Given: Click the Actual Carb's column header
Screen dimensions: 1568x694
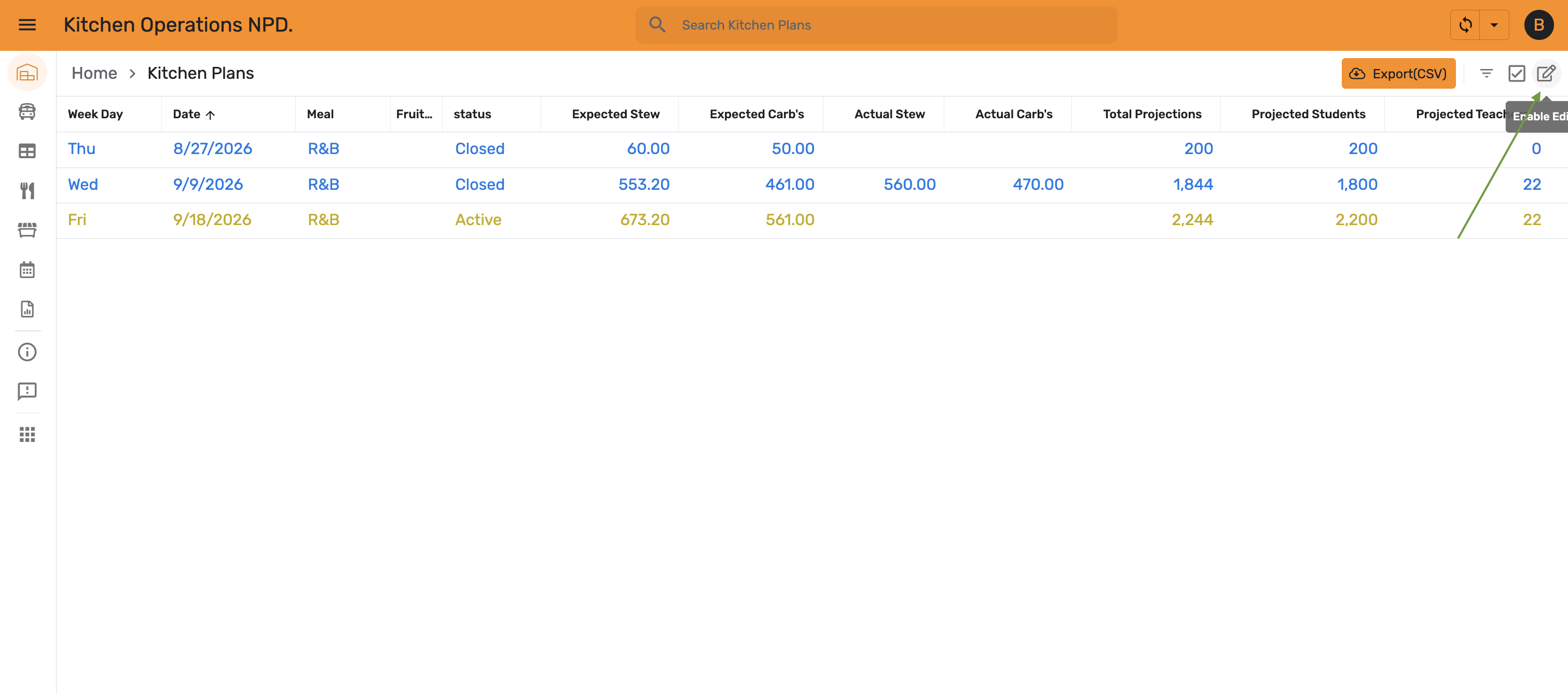Looking at the screenshot, I should tap(1013, 114).
